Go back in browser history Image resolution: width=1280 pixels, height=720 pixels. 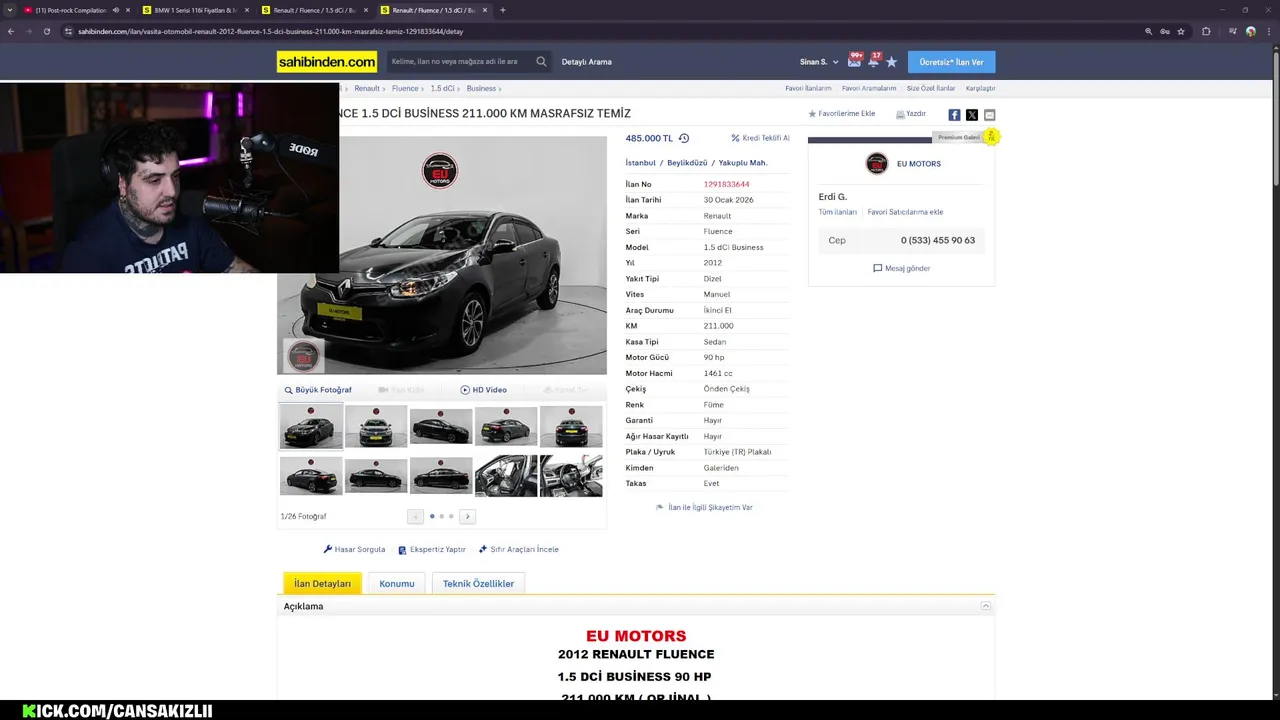tap(11, 31)
